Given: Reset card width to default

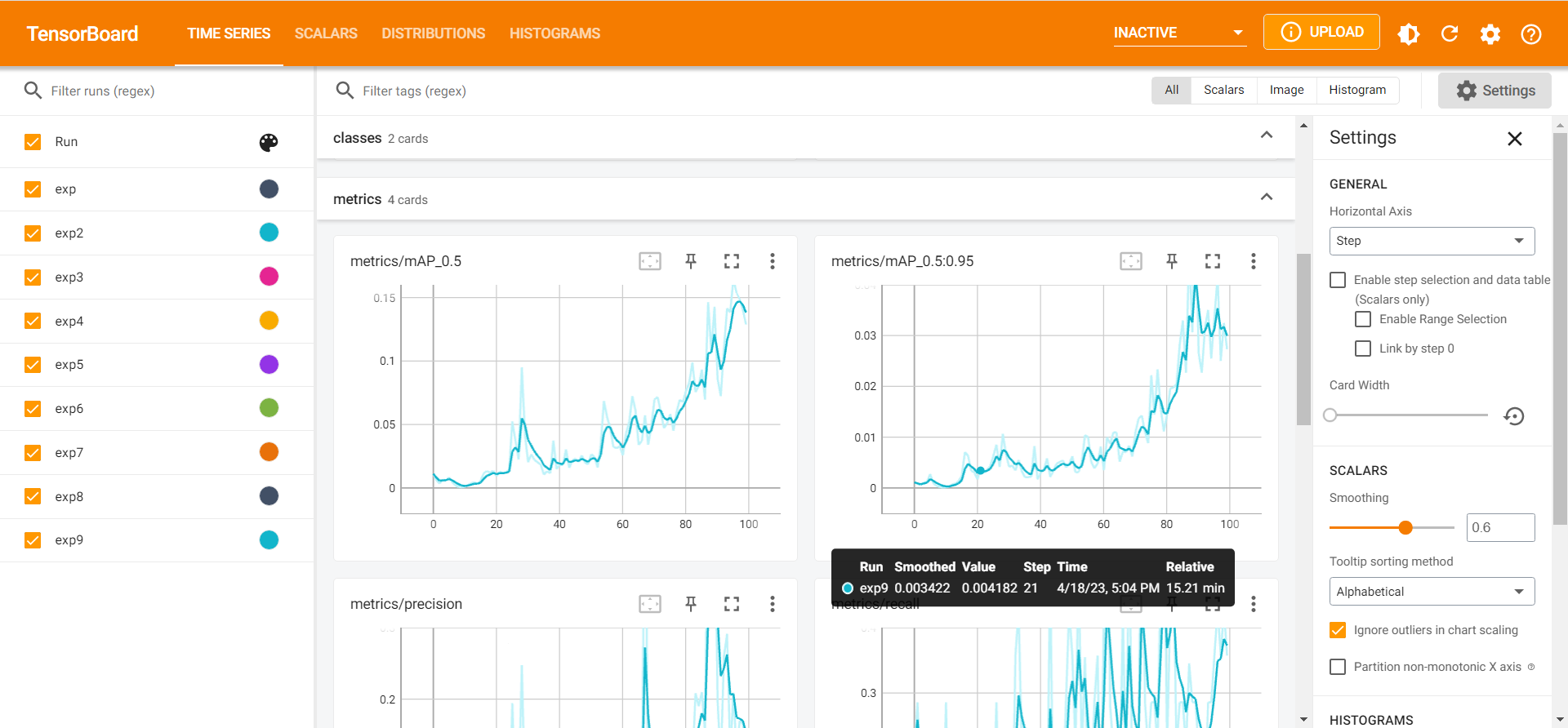Looking at the screenshot, I should point(1514,416).
